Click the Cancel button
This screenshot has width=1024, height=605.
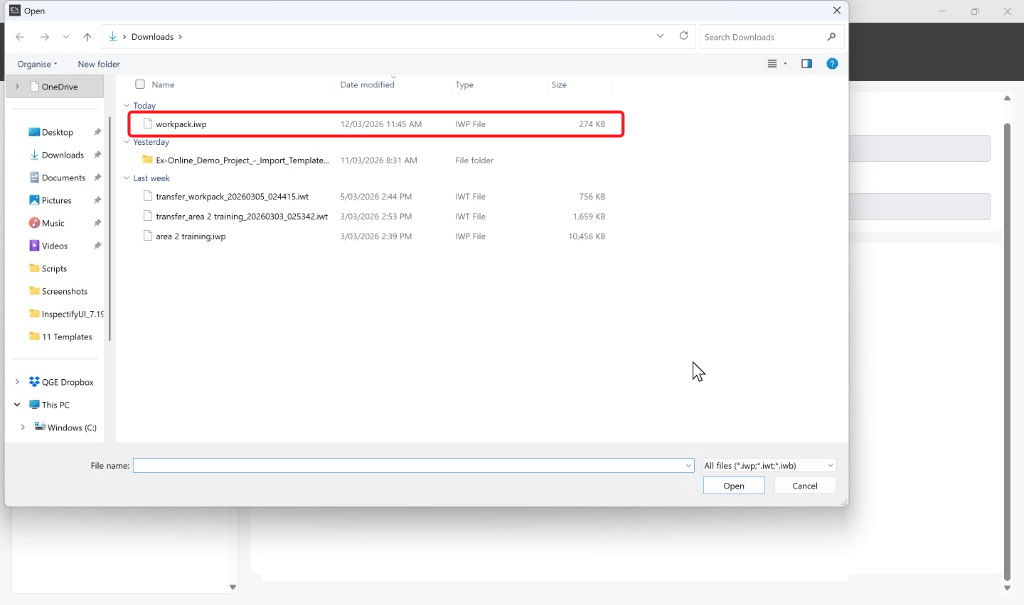click(805, 485)
